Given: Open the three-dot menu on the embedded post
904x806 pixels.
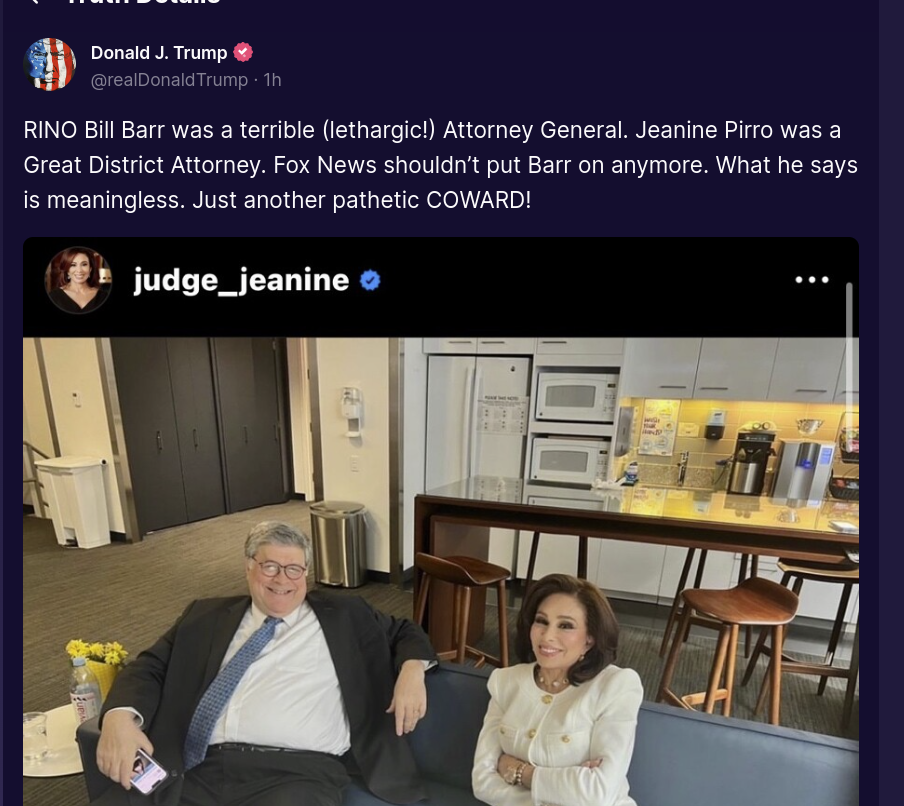Looking at the screenshot, I should 812,280.
